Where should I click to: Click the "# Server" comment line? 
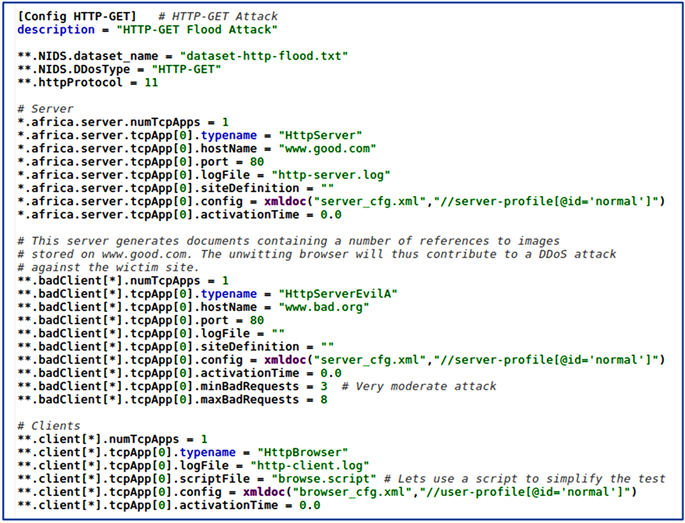[45, 109]
